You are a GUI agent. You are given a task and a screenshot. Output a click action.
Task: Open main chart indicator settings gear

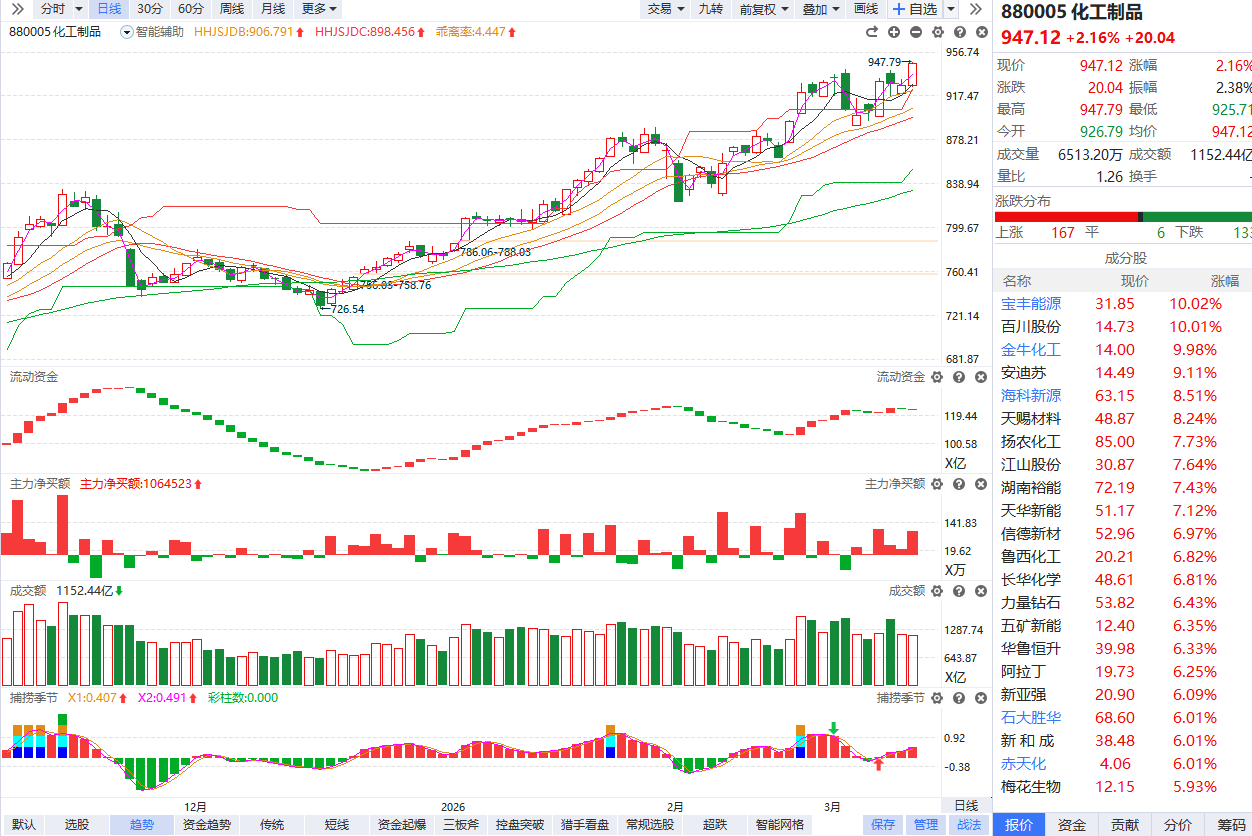(936, 33)
